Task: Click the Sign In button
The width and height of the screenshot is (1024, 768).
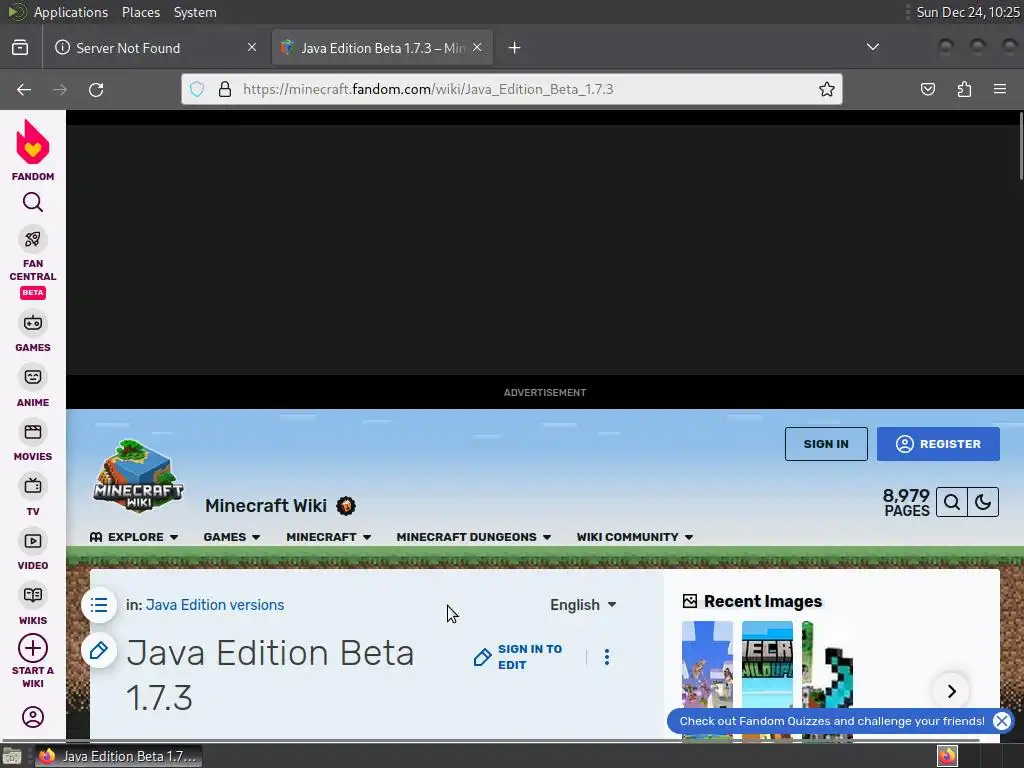Action: click(826, 444)
